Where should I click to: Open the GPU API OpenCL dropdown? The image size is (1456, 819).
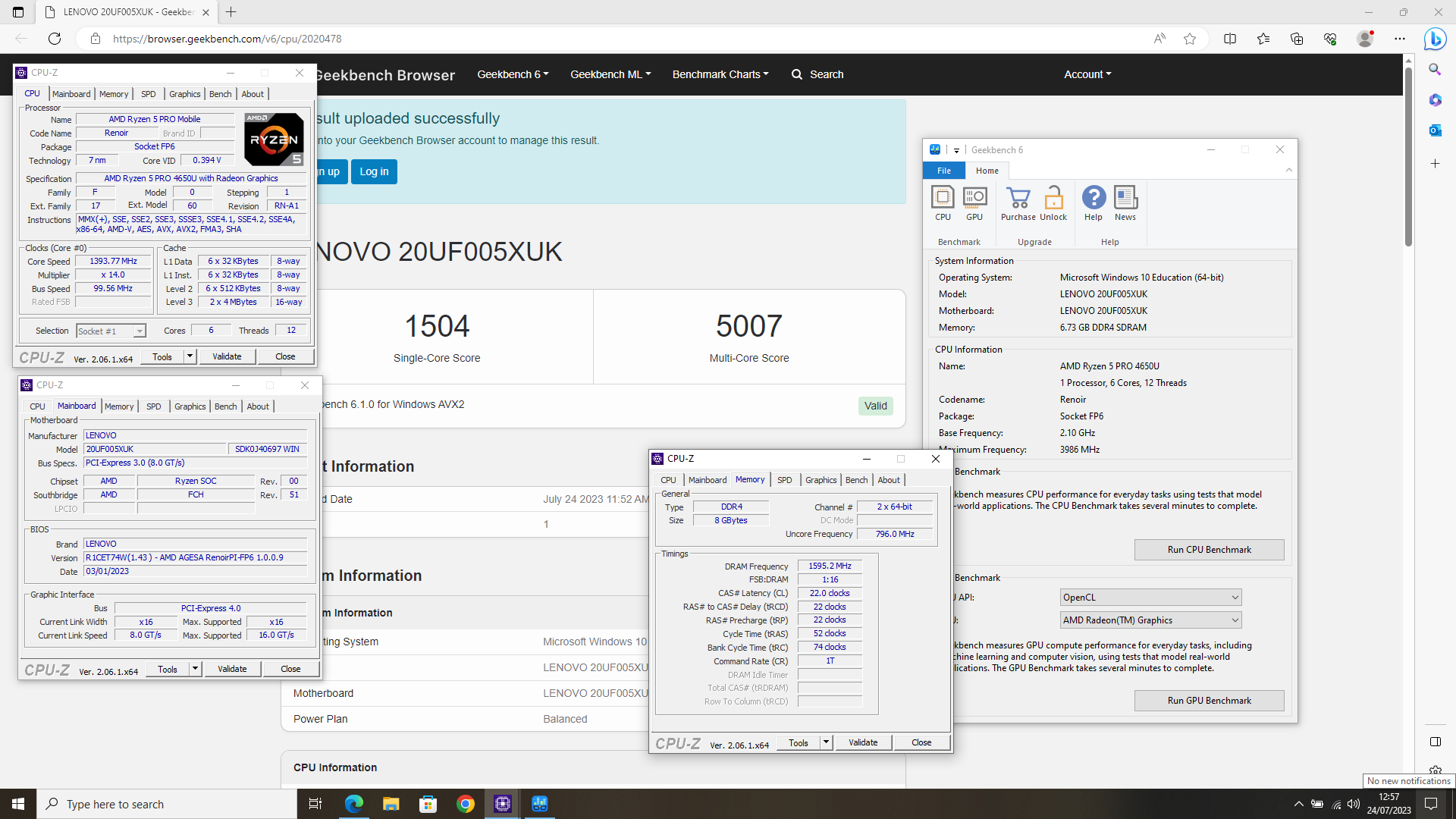(1150, 598)
